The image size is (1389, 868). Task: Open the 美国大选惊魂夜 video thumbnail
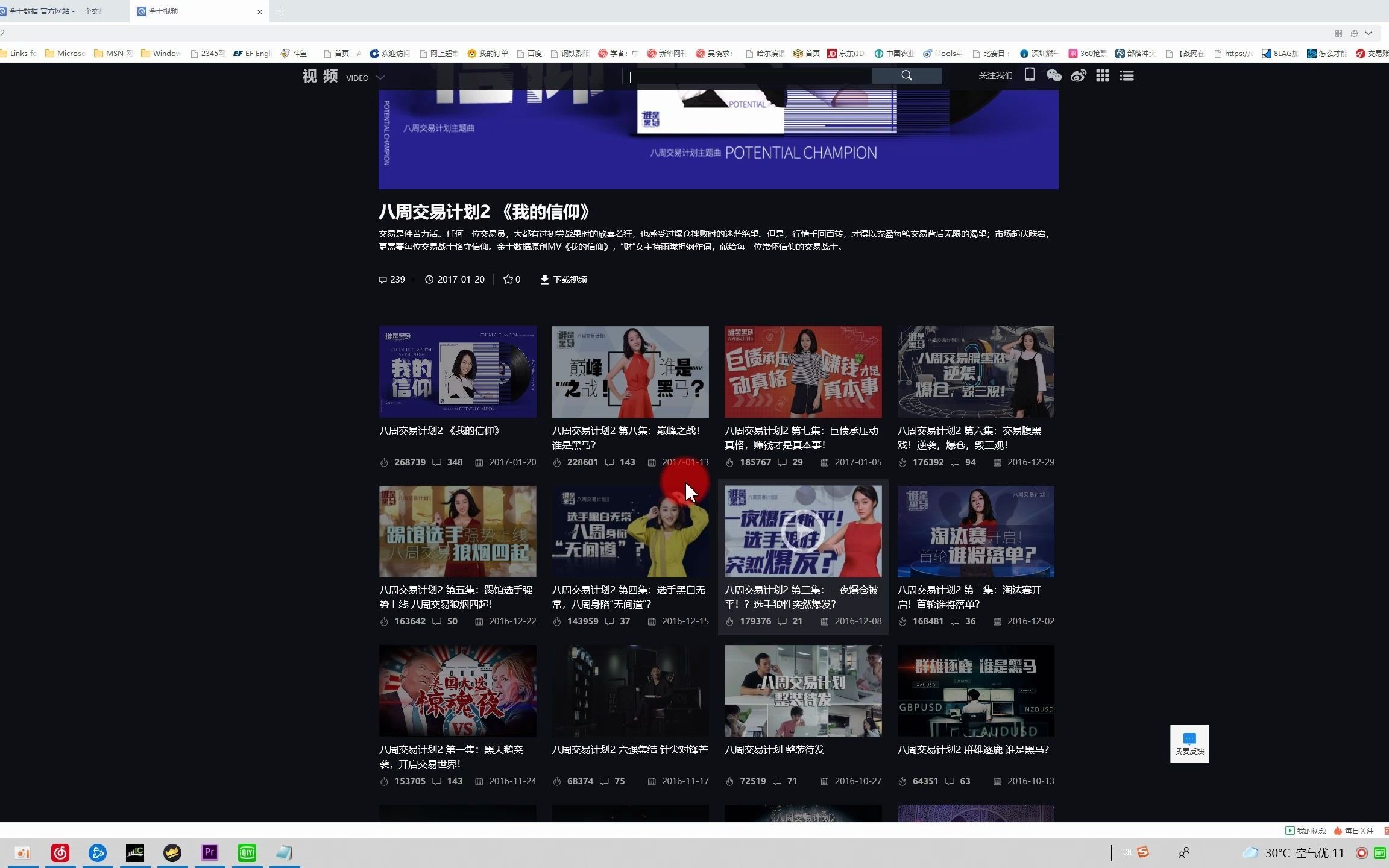(457, 690)
